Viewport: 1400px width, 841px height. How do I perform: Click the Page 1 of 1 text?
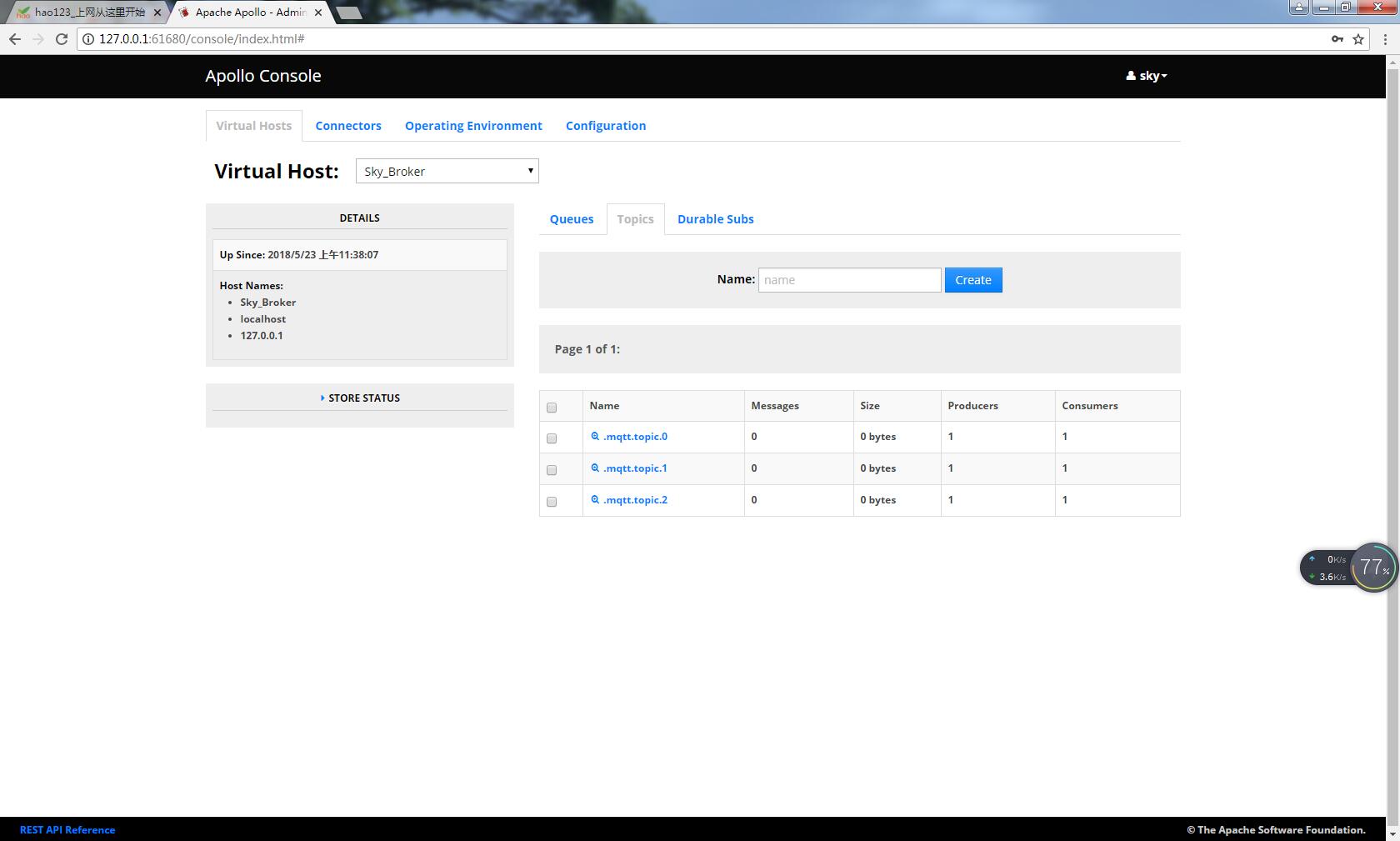pos(587,348)
